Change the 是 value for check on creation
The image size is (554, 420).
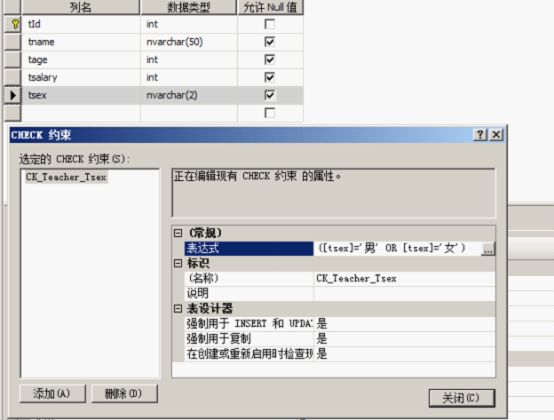[404, 354]
